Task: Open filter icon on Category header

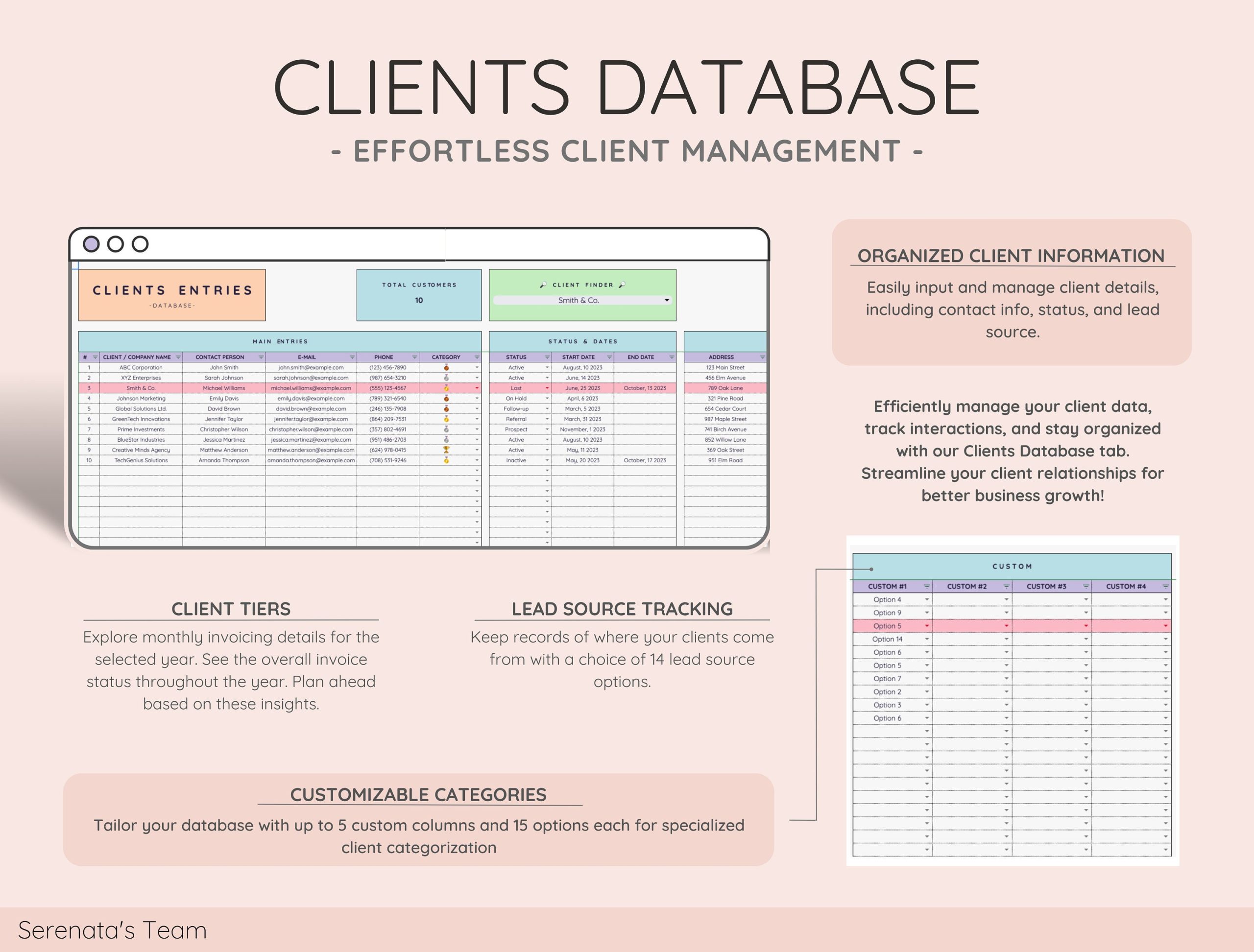Action: (477, 357)
